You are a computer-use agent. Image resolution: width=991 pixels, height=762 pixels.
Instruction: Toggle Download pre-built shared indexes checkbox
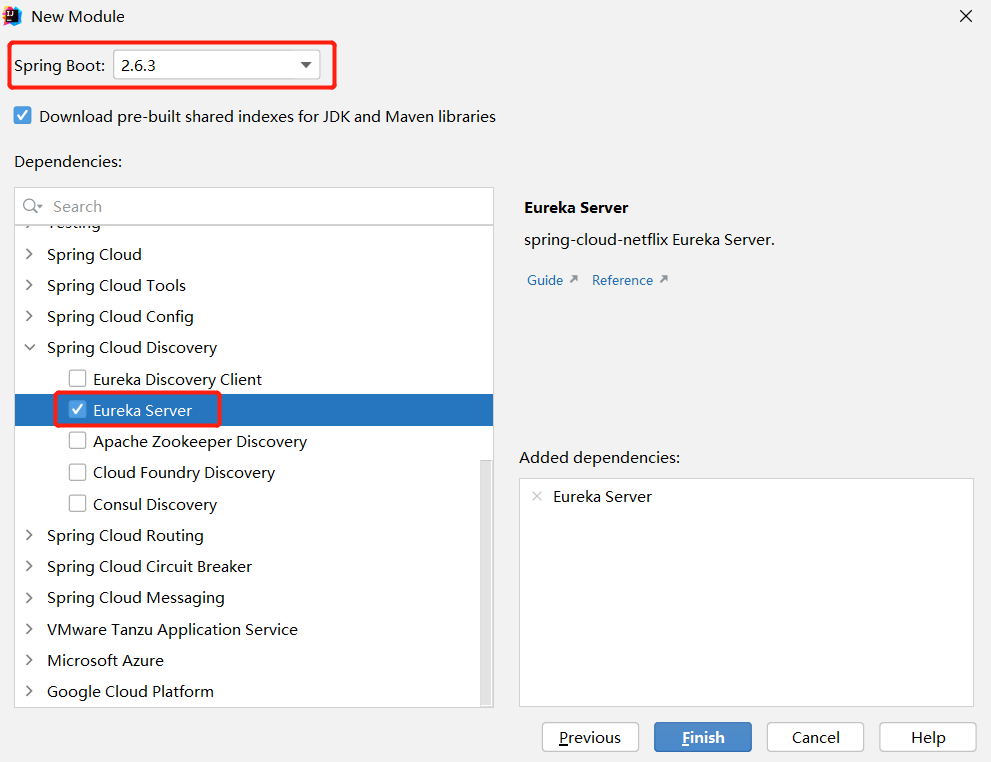point(23,116)
